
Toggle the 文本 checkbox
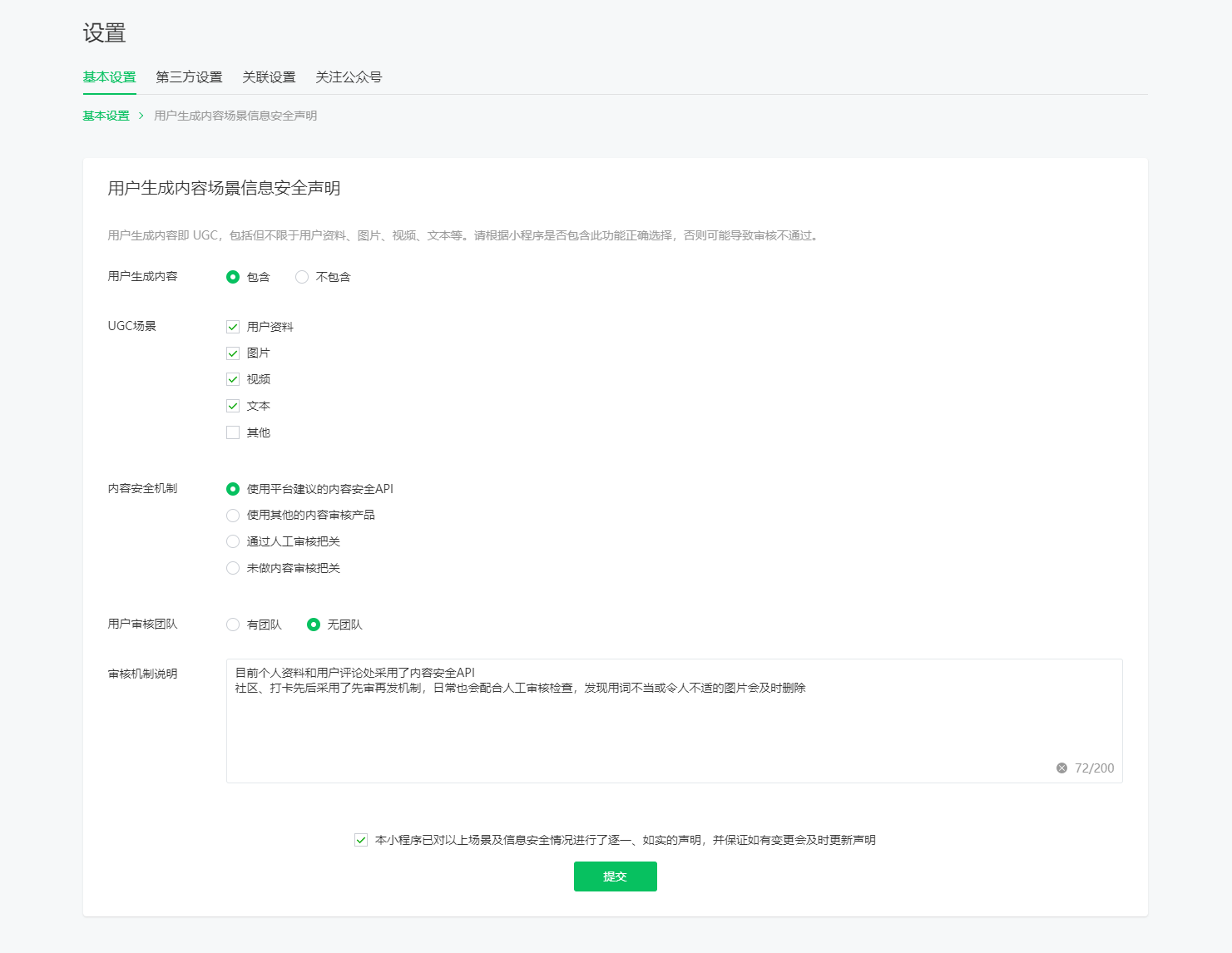(233, 406)
